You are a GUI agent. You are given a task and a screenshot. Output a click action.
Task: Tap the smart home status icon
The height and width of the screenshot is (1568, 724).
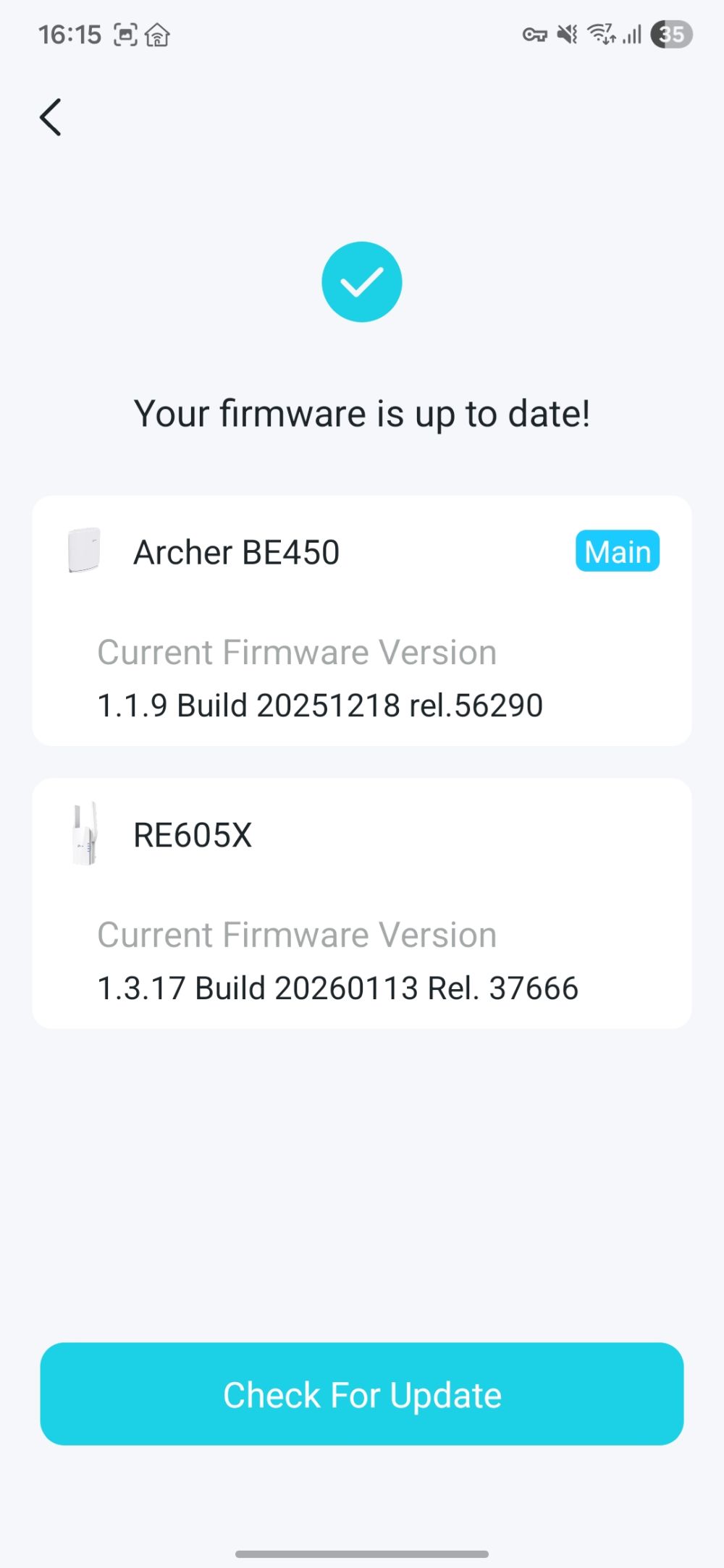157,34
